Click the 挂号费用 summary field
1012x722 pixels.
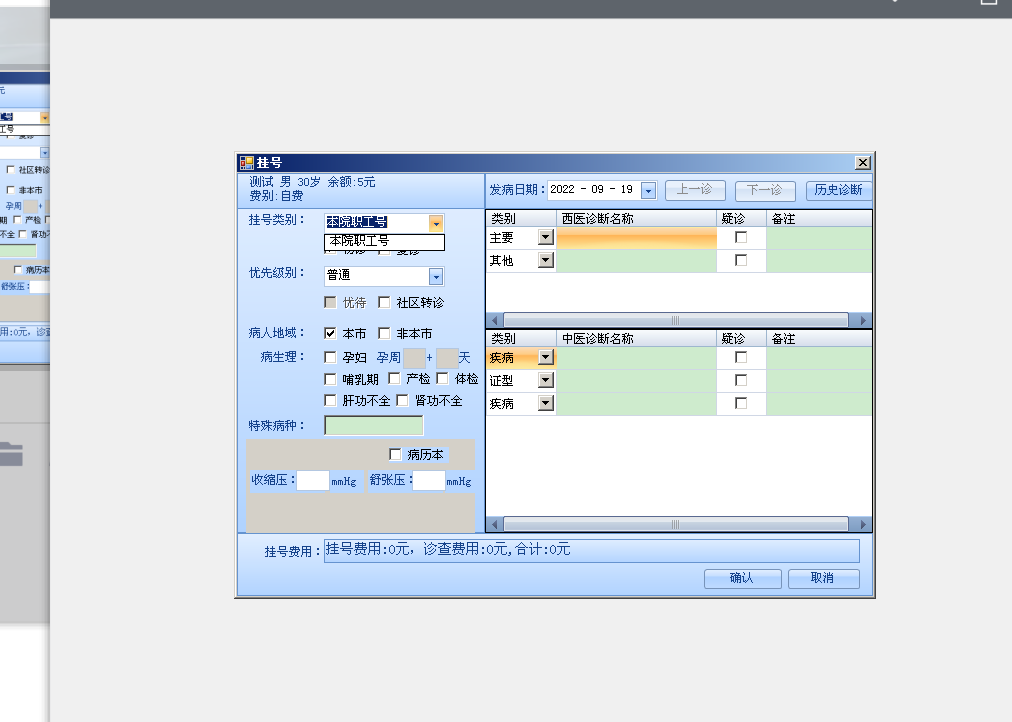pos(592,550)
